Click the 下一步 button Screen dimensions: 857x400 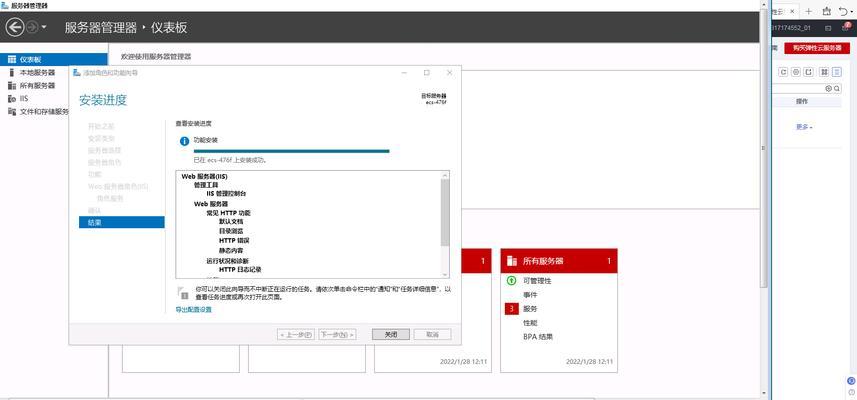point(337,334)
